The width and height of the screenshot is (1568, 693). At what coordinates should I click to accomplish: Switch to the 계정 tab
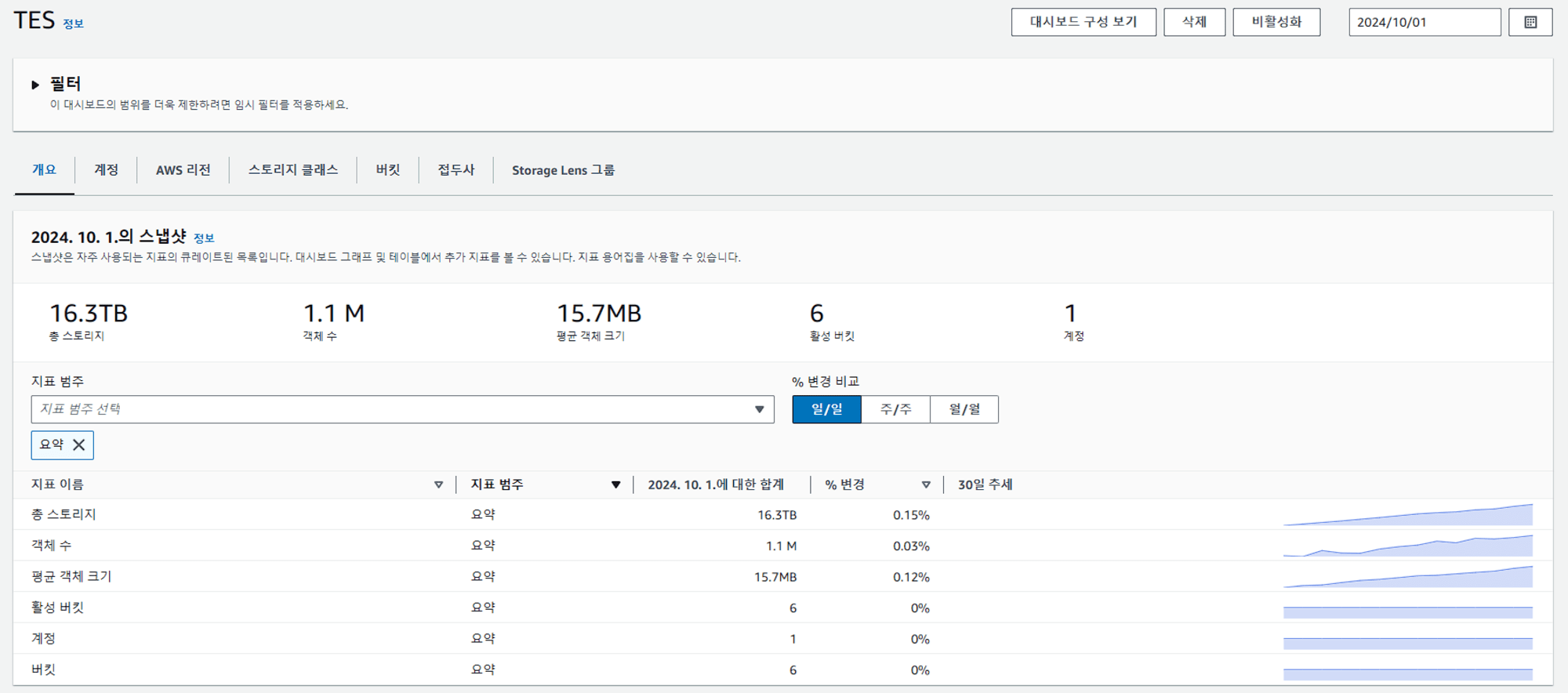point(106,170)
